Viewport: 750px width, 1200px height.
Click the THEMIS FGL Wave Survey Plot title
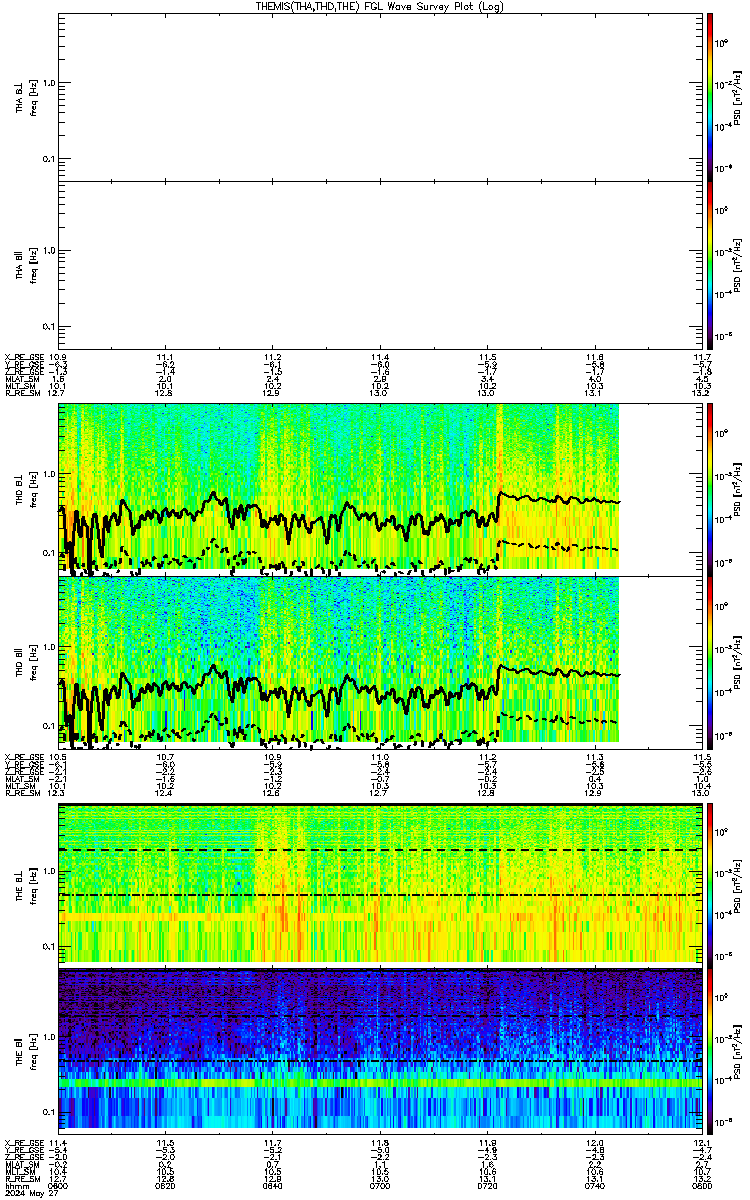(378, 6)
